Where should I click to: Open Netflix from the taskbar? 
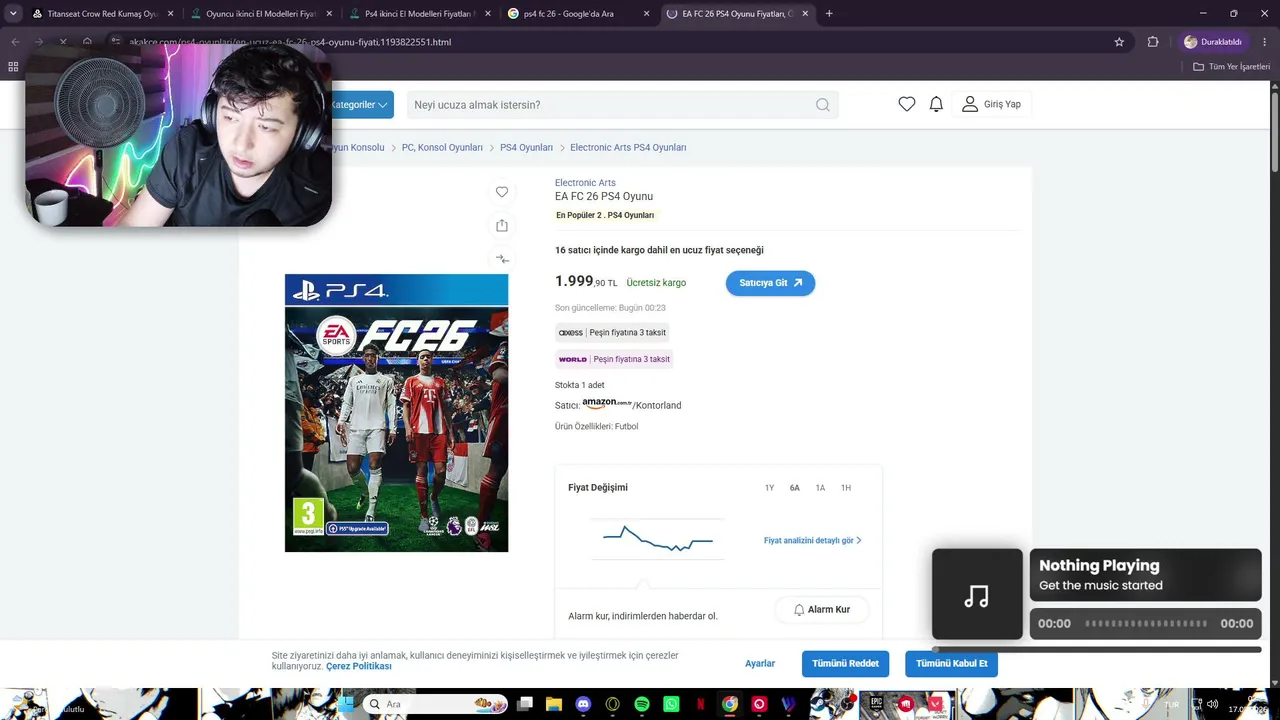(701, 704)
